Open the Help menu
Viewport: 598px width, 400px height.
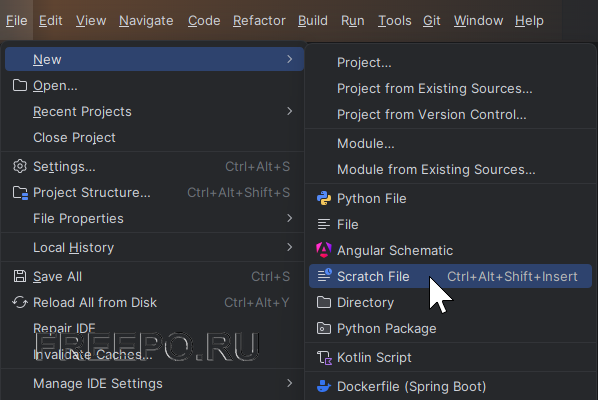529,21
